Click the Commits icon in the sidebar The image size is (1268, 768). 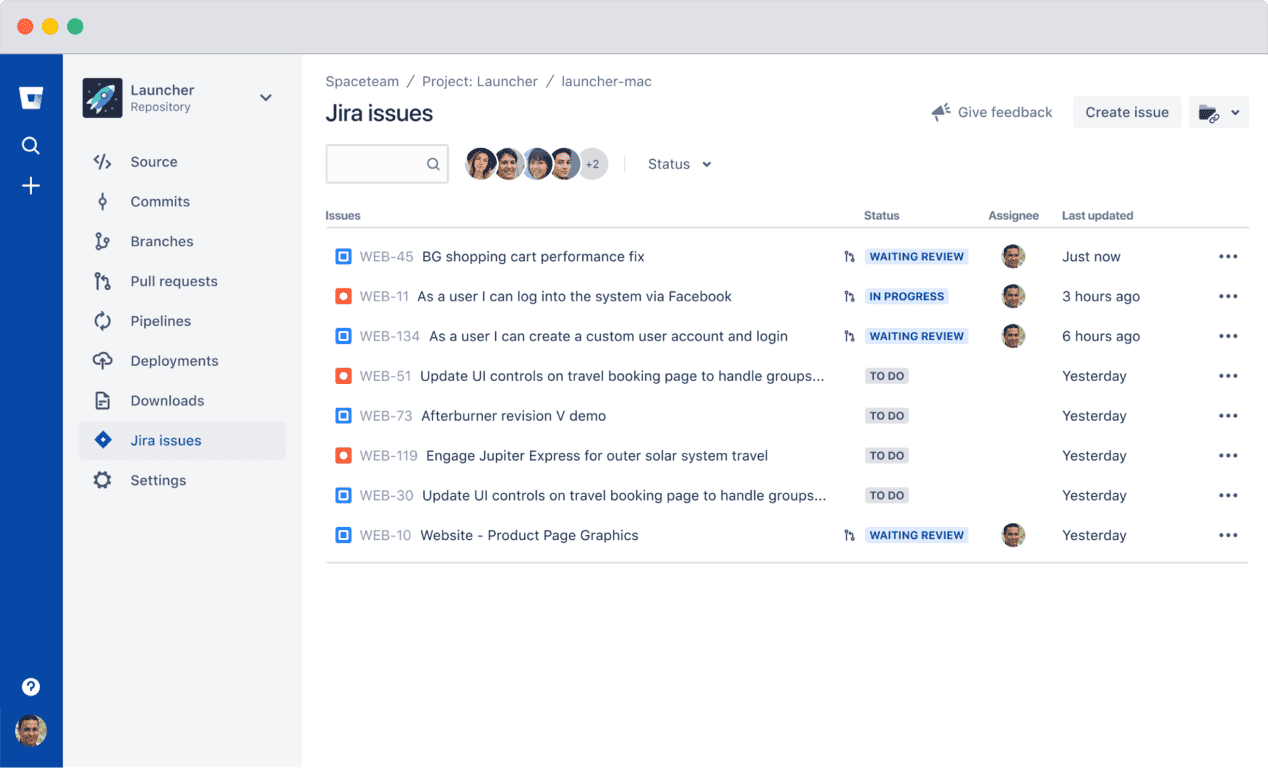tap(101, 201)
